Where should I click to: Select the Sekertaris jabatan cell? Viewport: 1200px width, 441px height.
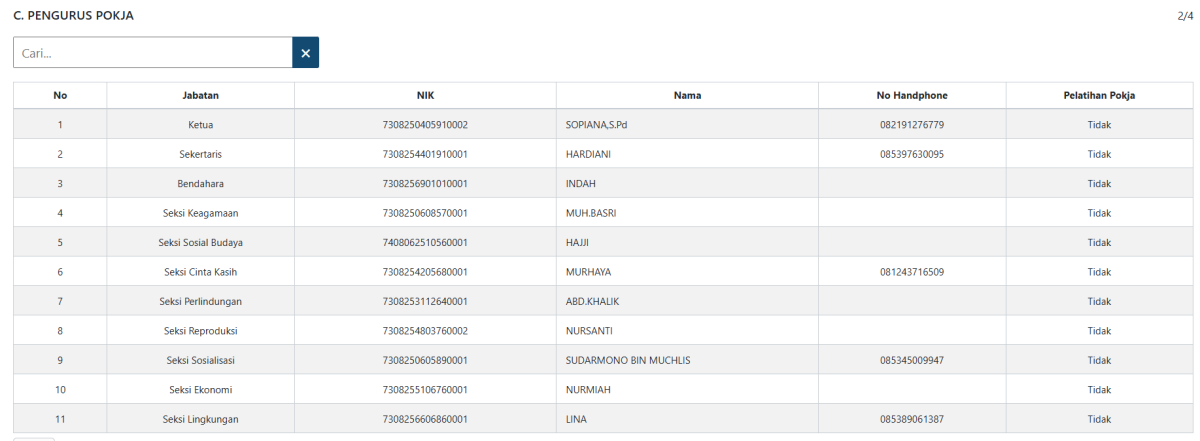[x=200, y=154]
